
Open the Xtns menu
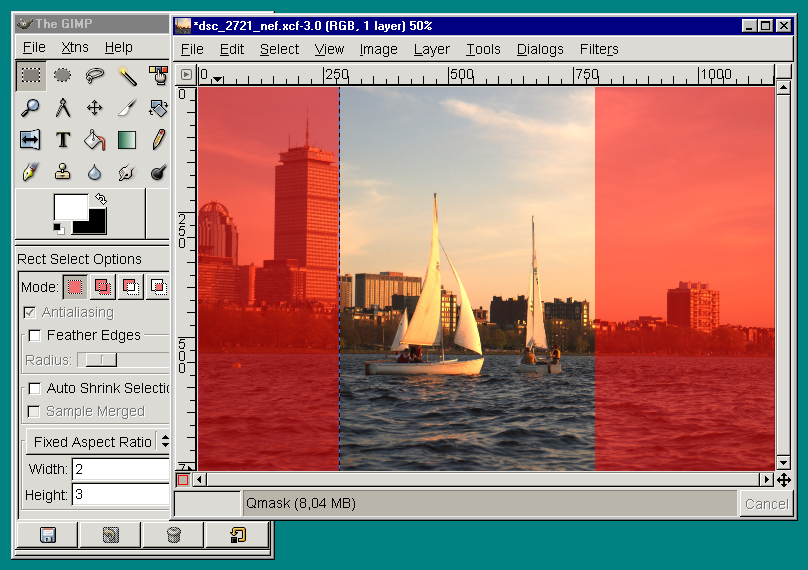coord(75,47)
